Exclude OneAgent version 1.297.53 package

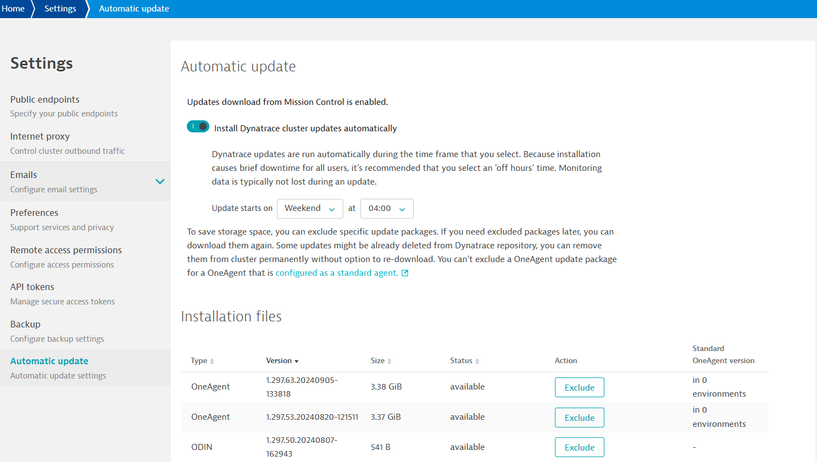(579, 417)
